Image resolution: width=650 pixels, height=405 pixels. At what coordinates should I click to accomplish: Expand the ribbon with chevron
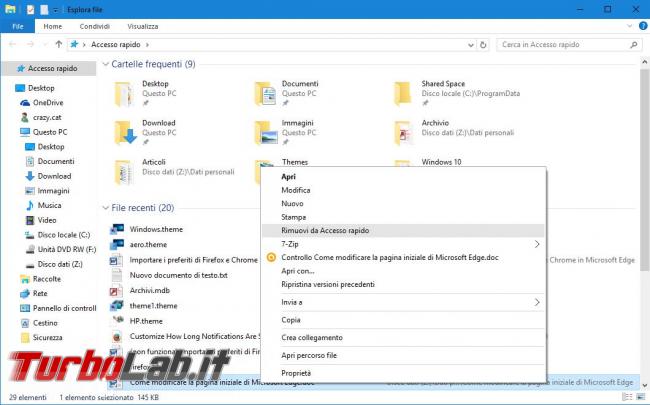tap(629, 26)
